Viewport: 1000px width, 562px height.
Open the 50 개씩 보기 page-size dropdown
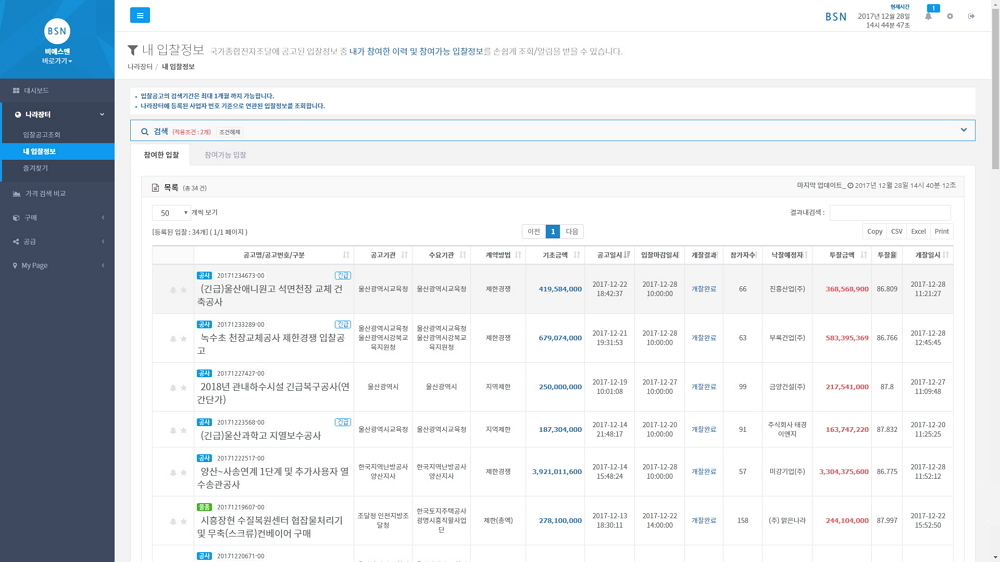(x=171, y=212)
